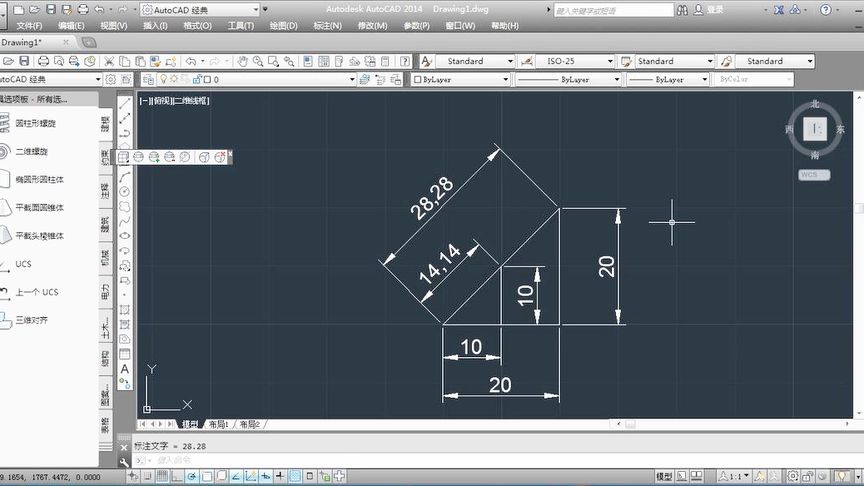
Task: Open the AutoCAD 经典 workspace dropdown
Action: (201, 10)
